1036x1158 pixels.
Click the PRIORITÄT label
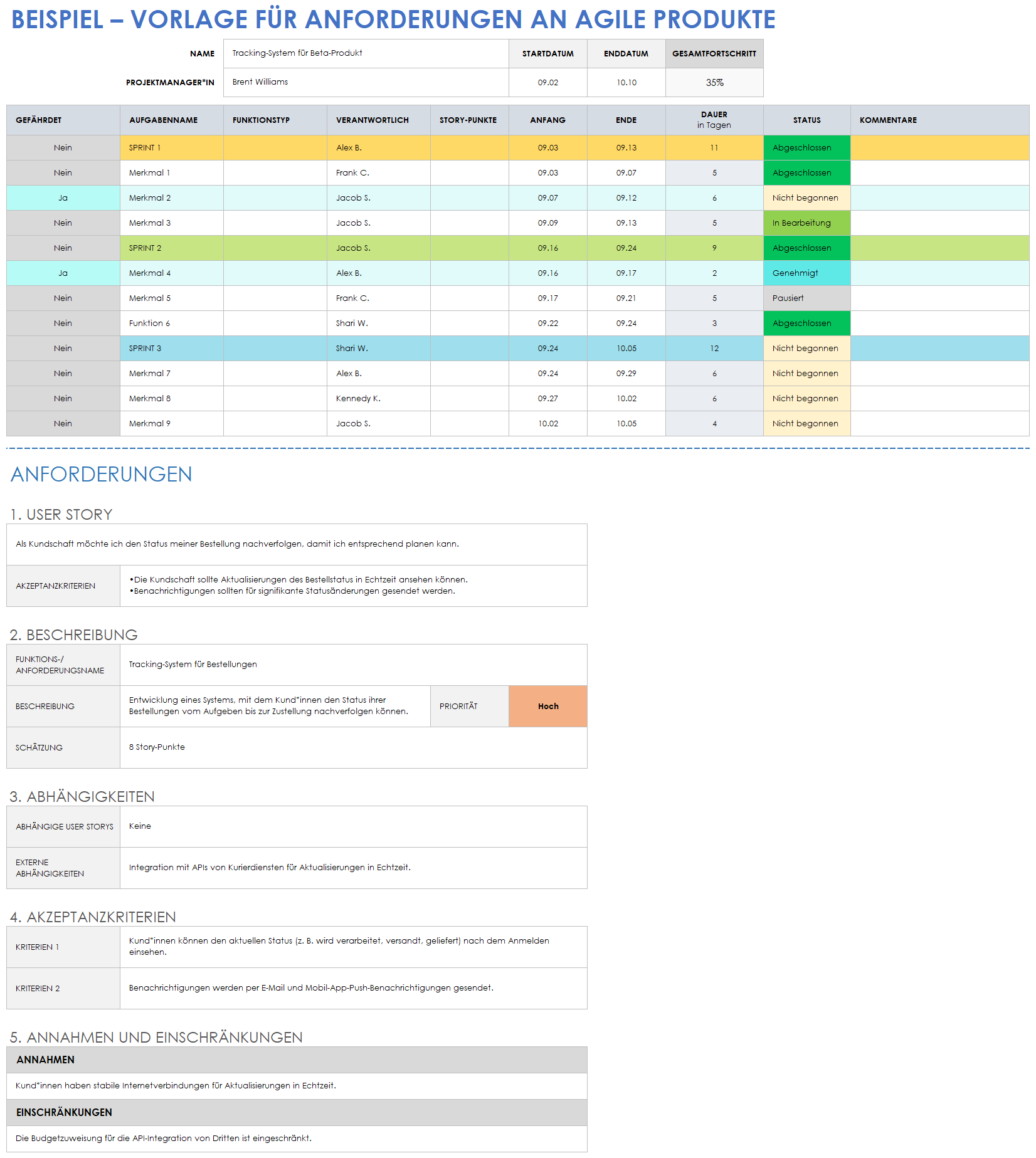click(469, 706)
